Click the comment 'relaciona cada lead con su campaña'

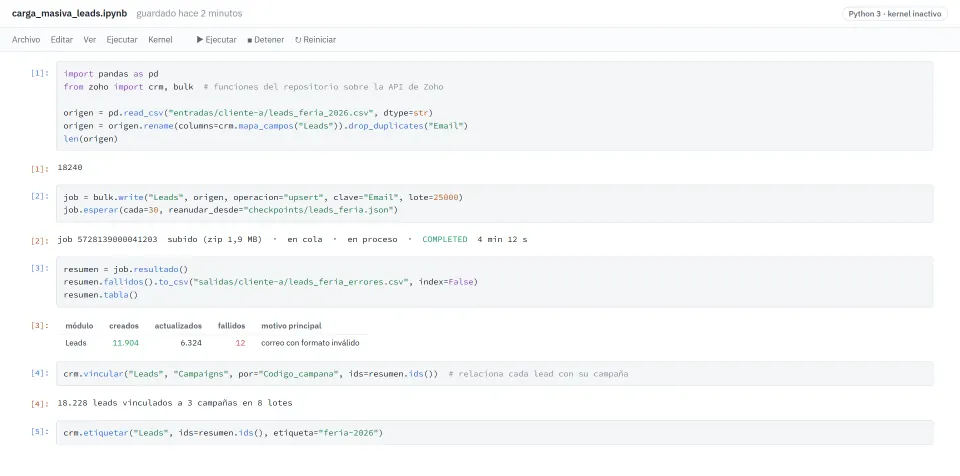pos(538,374)
